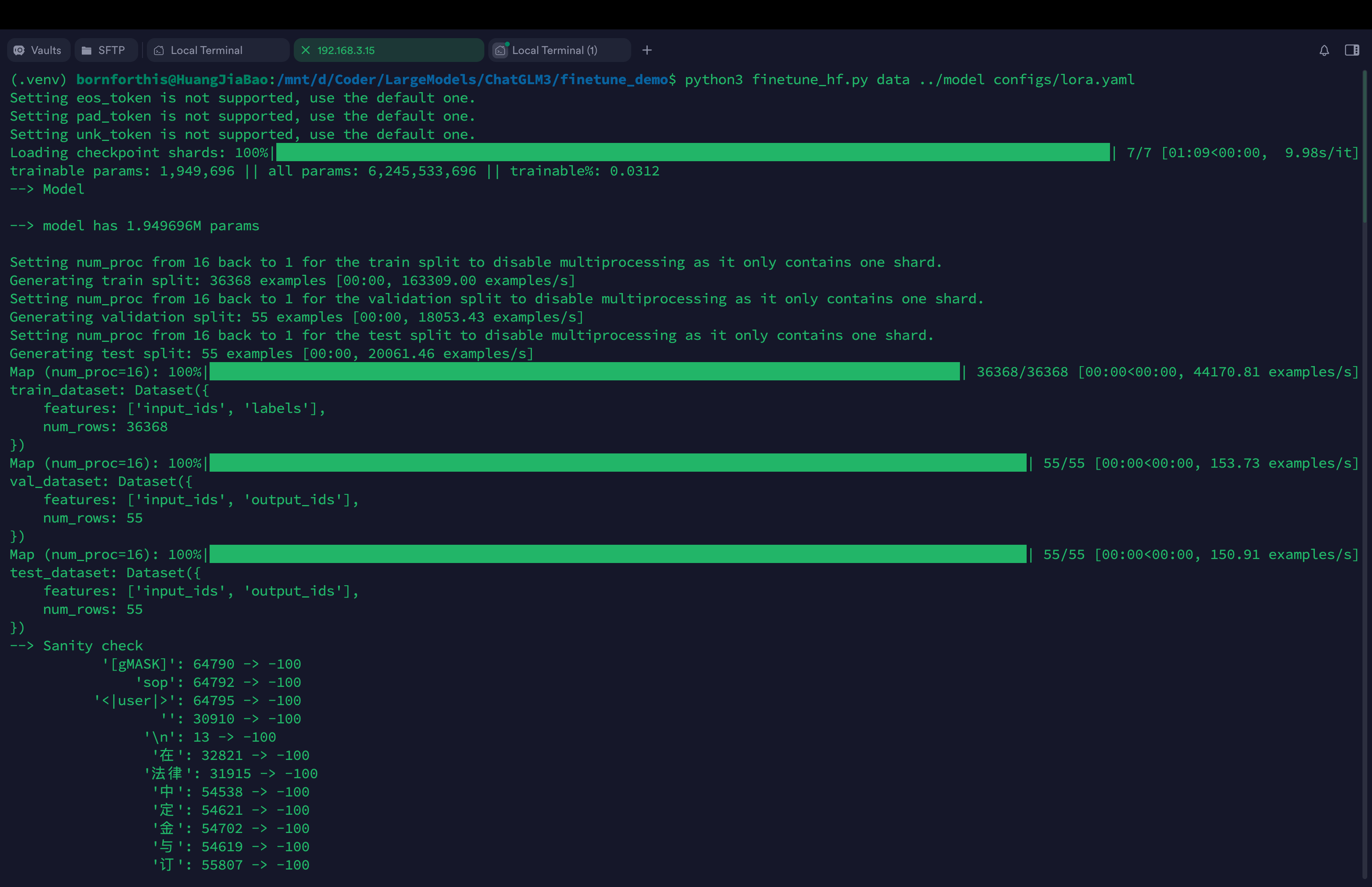Open notifications bell icon
1372x887 pixels.
click(1324, 50)
